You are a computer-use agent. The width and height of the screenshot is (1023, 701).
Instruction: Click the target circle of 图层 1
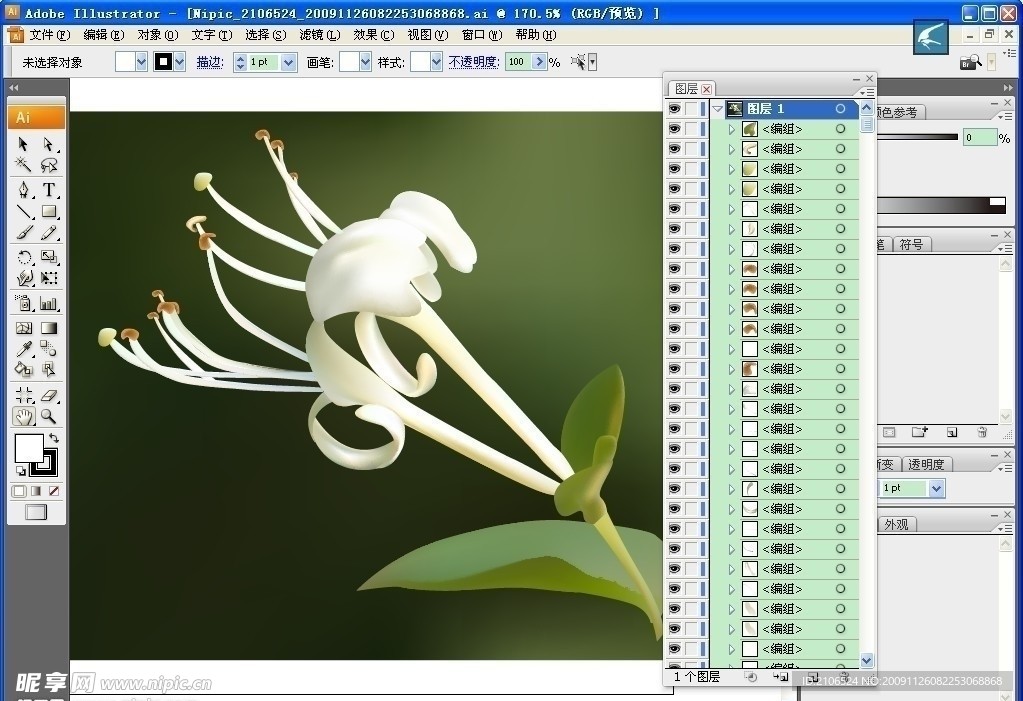840,109
